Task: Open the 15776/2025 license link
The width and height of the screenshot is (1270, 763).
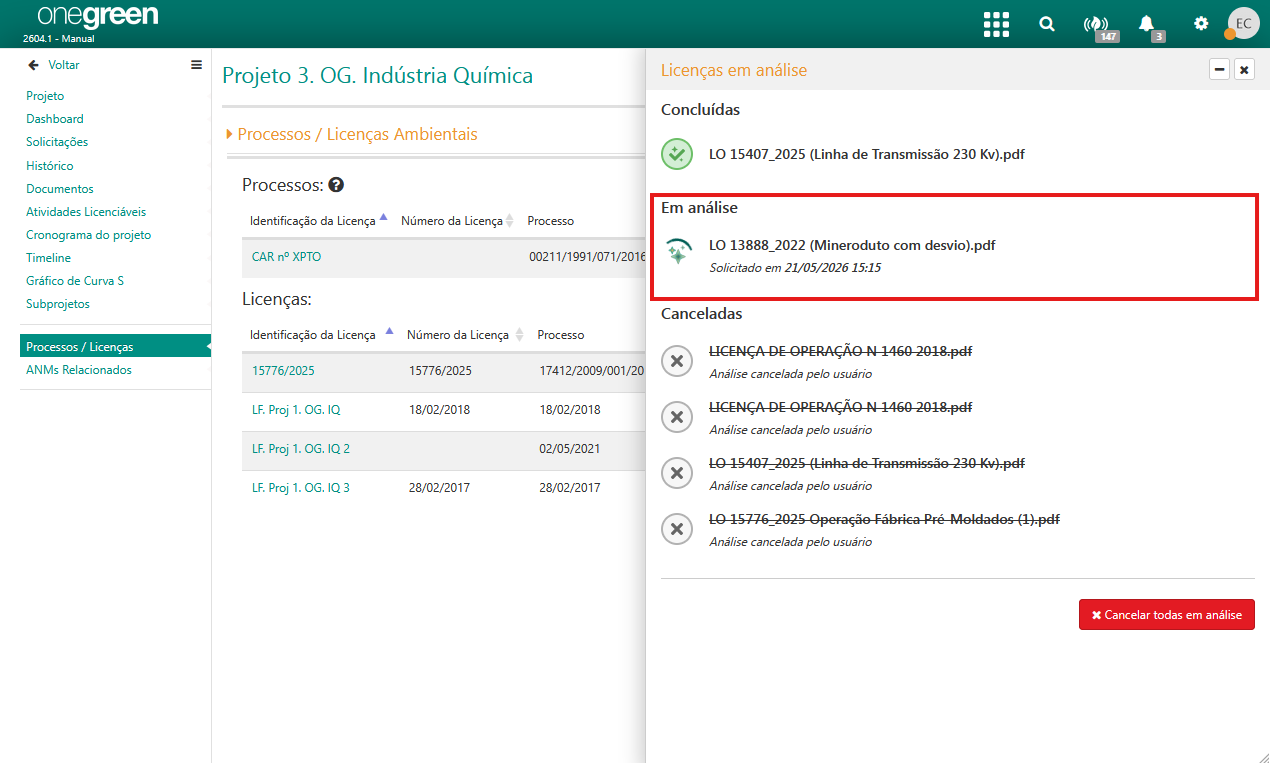Action: click(x=283, y=371)
